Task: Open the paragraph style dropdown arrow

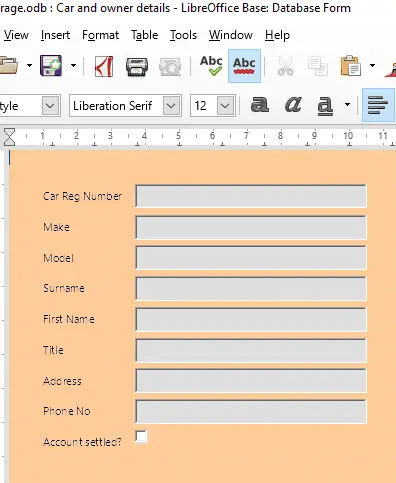Action: (50, 106)
